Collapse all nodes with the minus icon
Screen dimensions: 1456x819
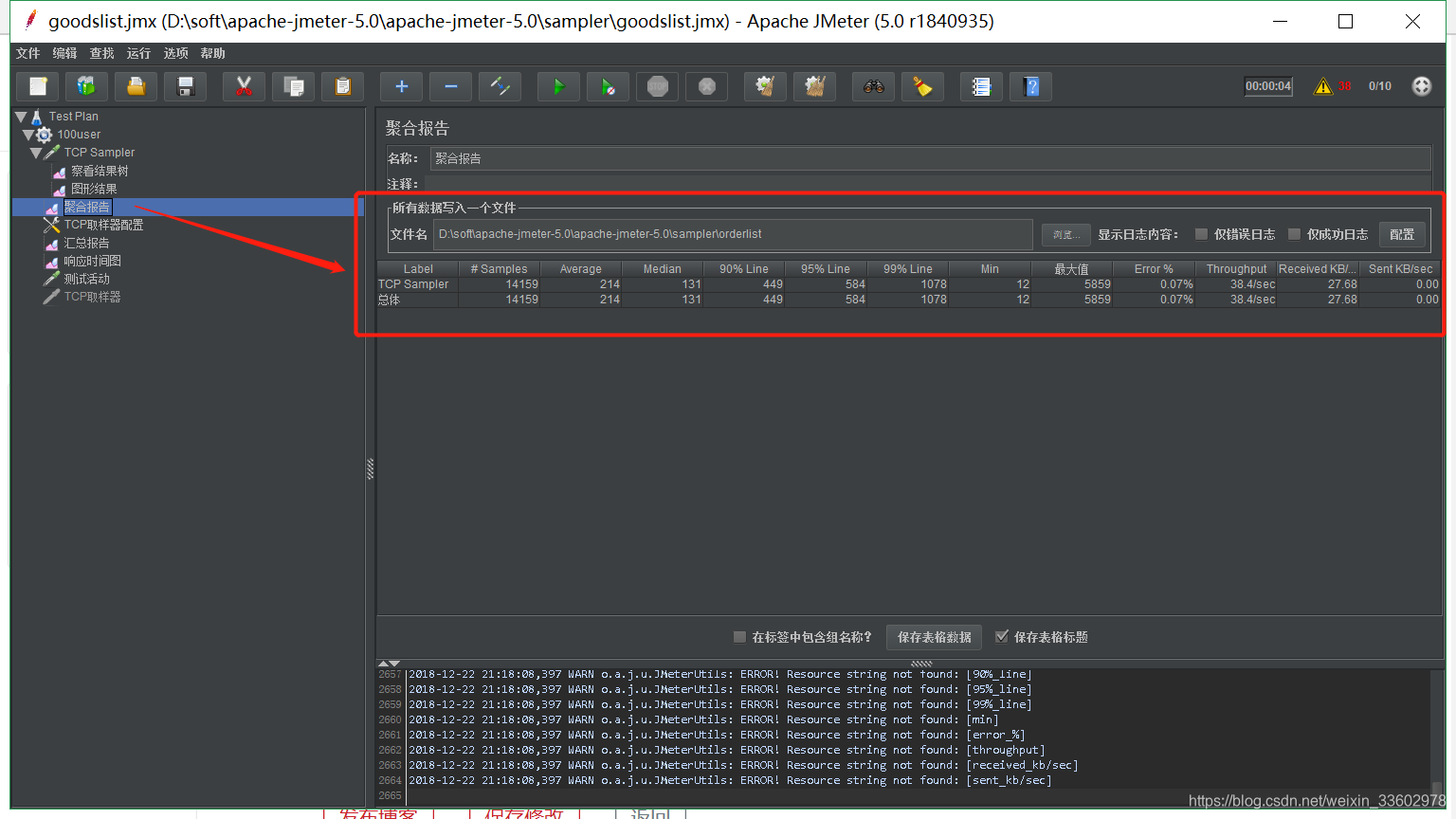(x=451, y=86)
